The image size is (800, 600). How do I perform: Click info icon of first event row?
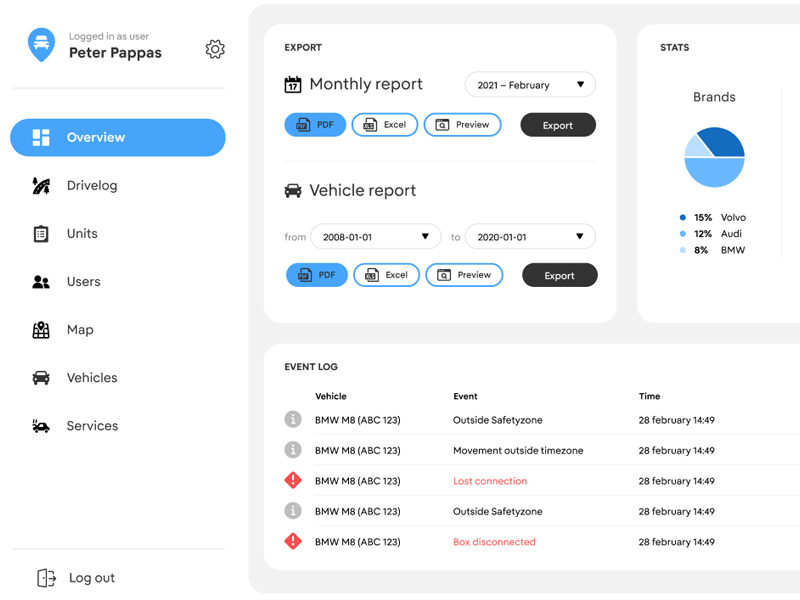(x=293, y=420)
